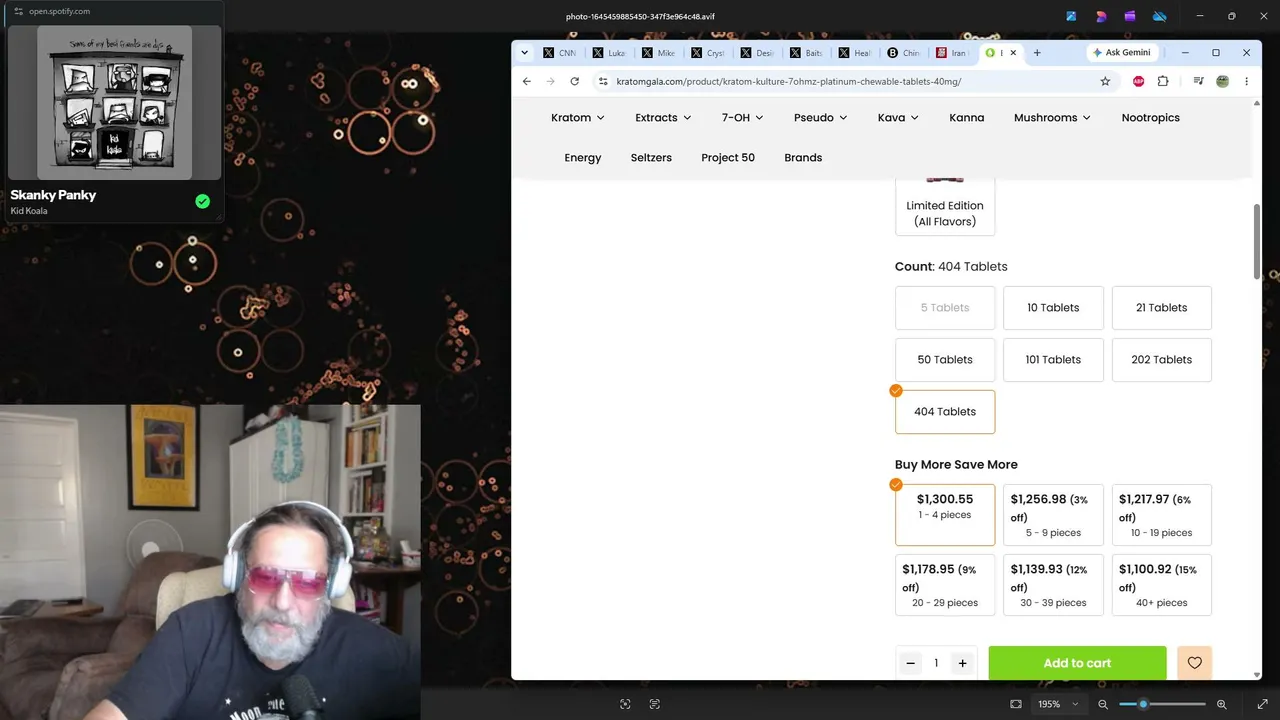
Task: Add product to wishlist with heart icon
Action: (x=1194, y=663)
